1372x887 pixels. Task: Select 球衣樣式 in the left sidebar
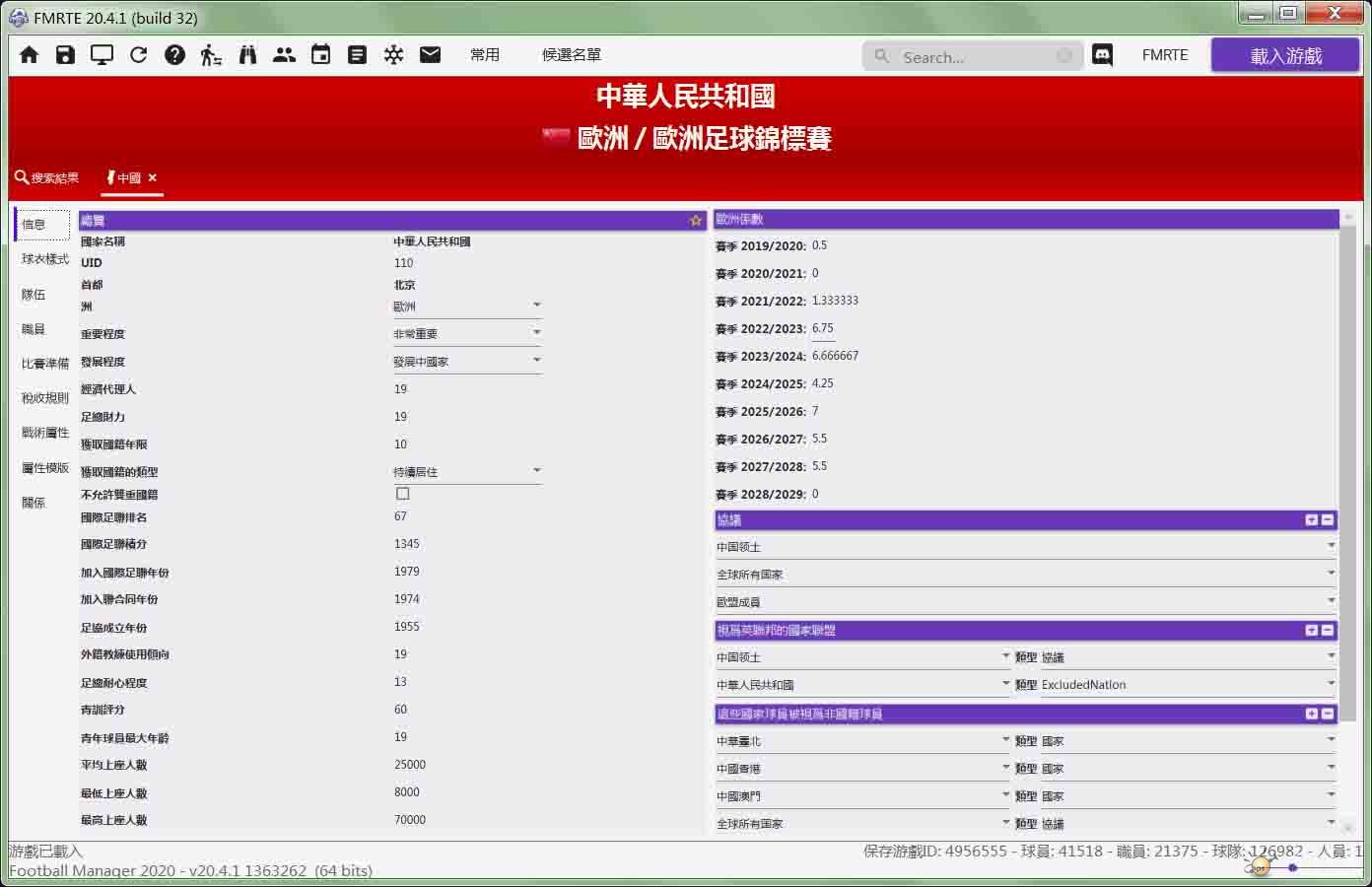[45, 259]
